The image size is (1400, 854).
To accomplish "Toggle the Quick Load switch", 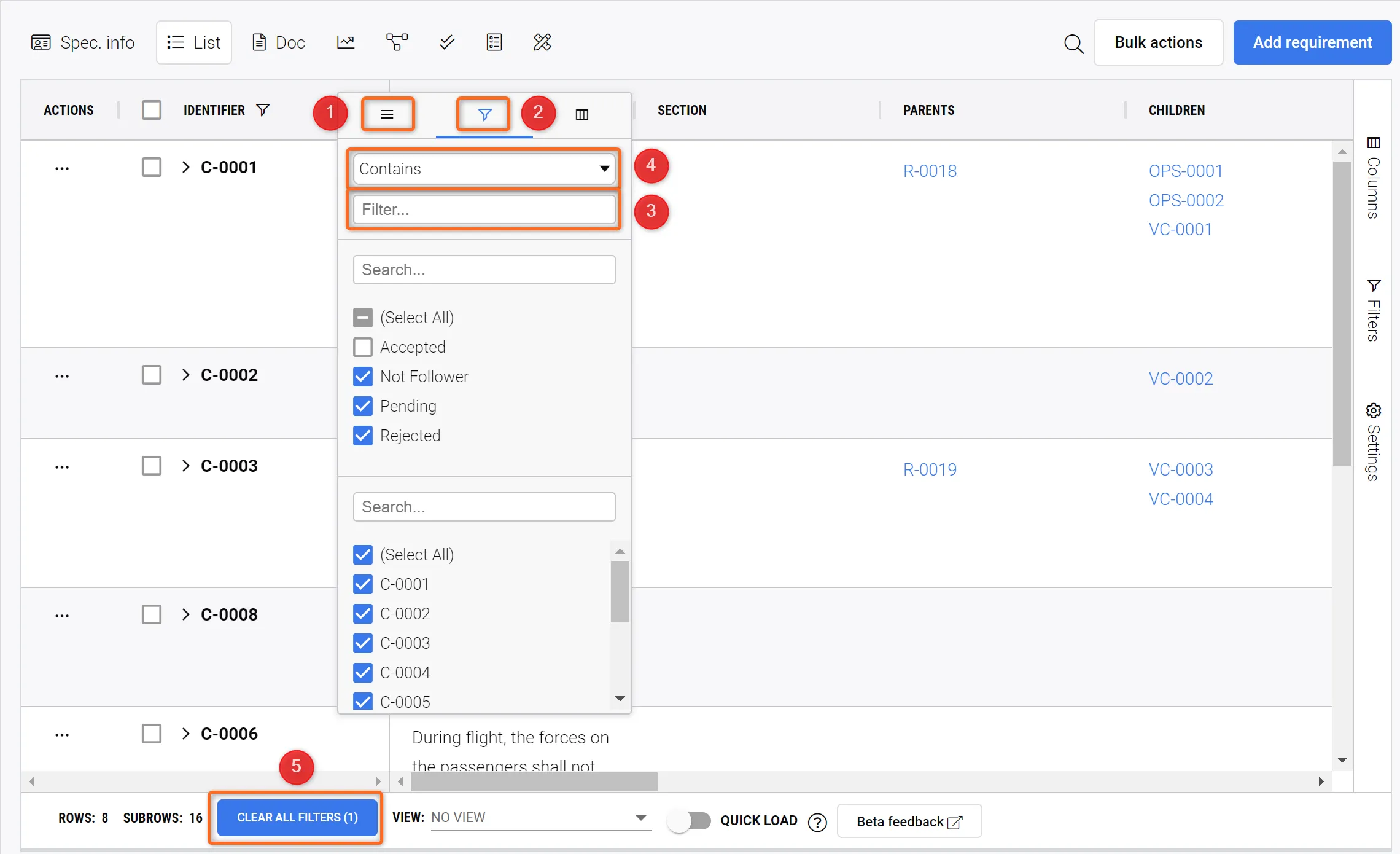I will click(689, 821).
